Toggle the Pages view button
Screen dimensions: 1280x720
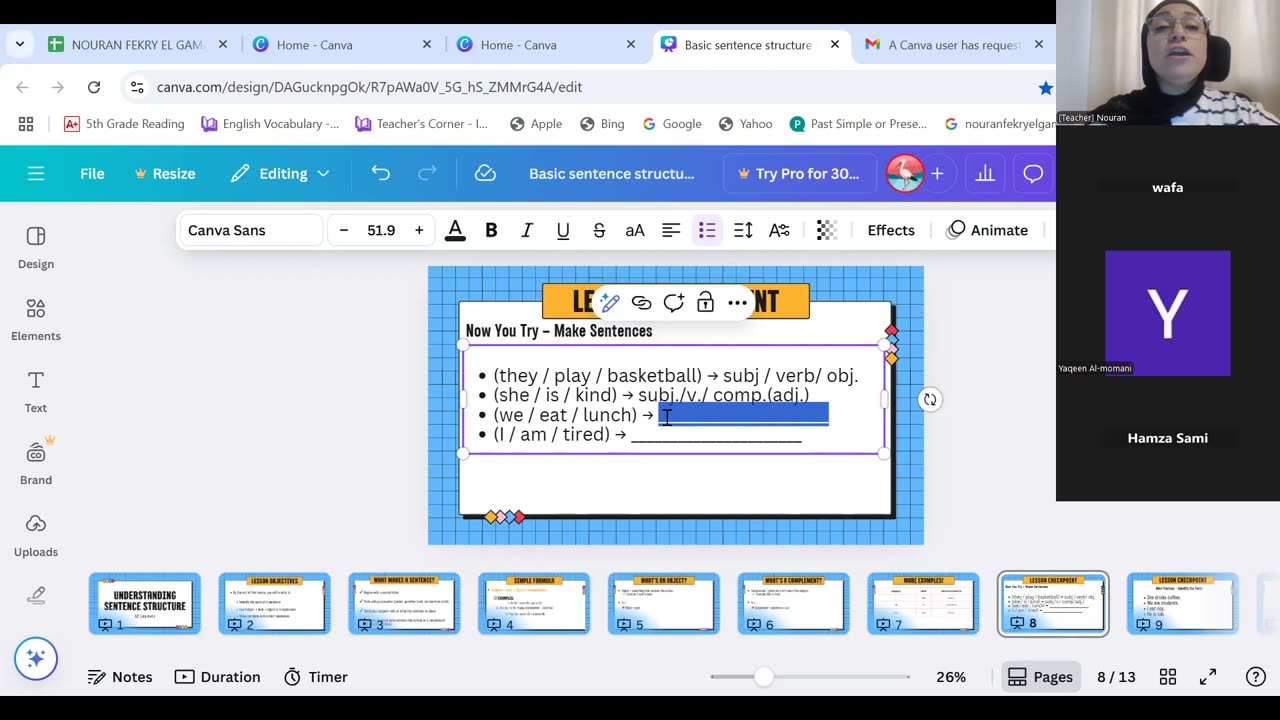[x=1040, y=677]
